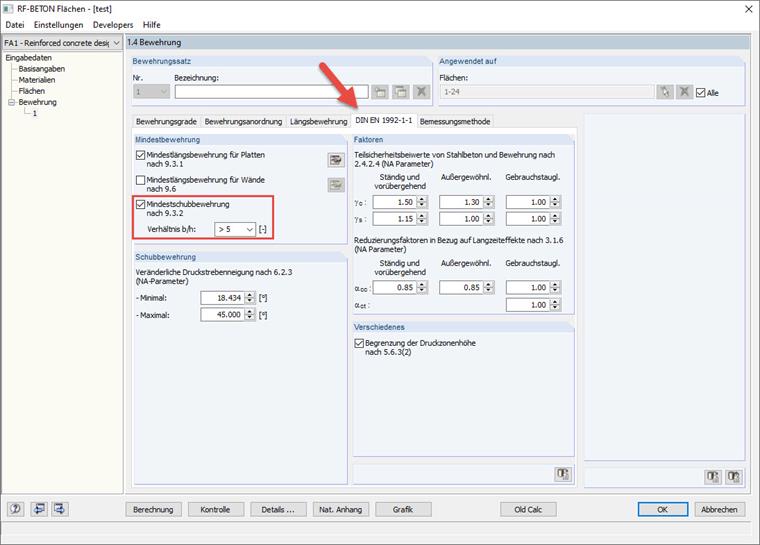This screenshot has width=760, height=545.
Task: Go to previous input window arrow icon
Action: pos(39,509)
